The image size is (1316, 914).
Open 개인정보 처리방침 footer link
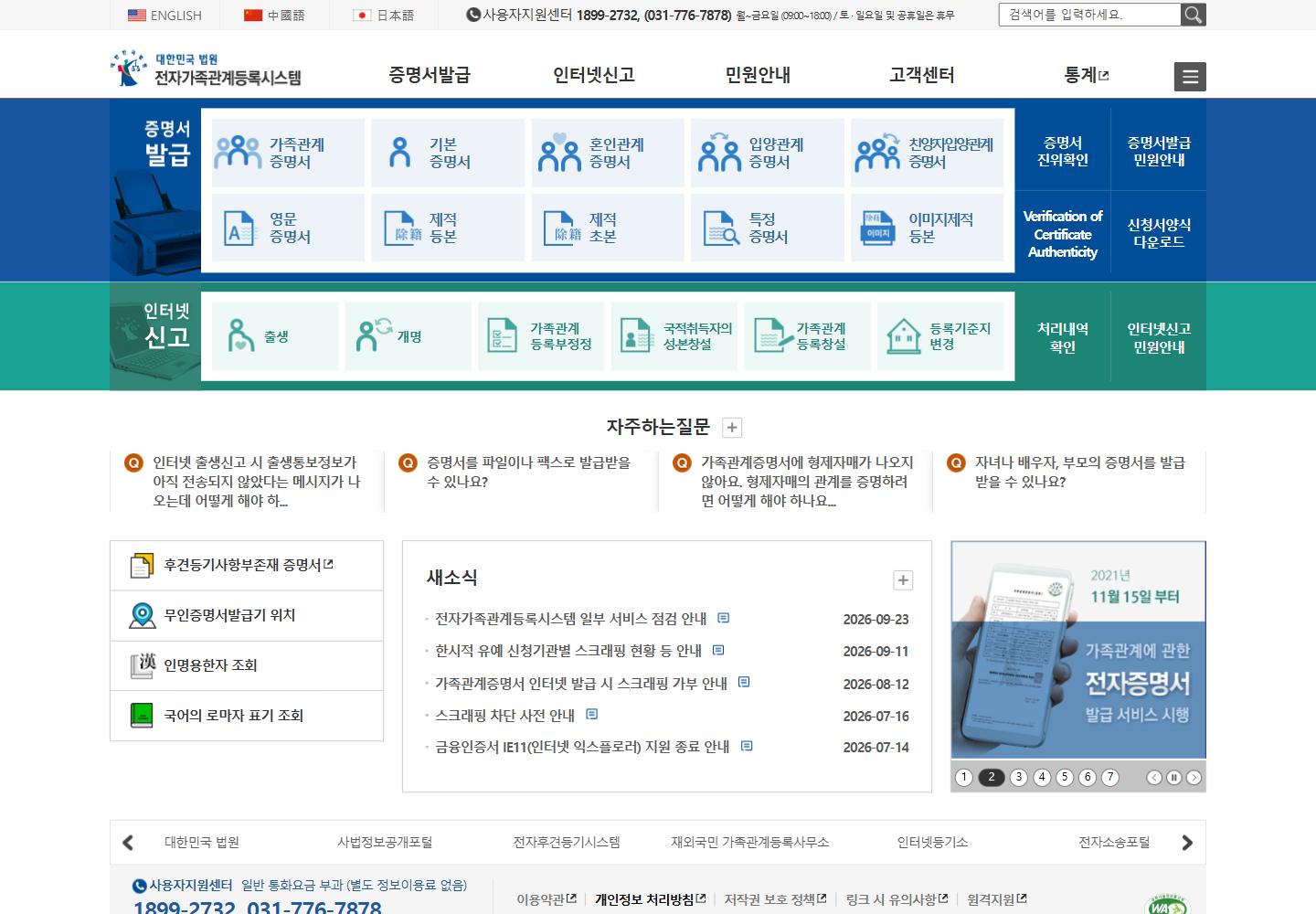[x=650, y=899]
